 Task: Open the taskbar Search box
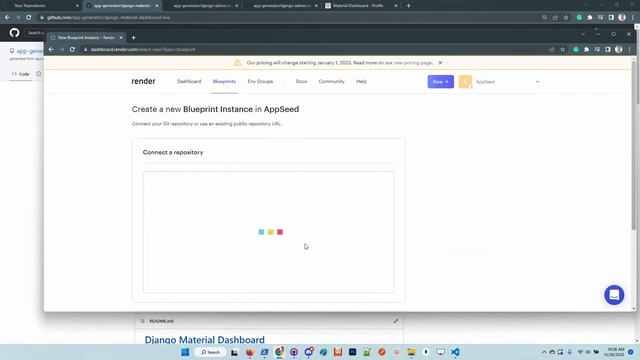point(210,352)
